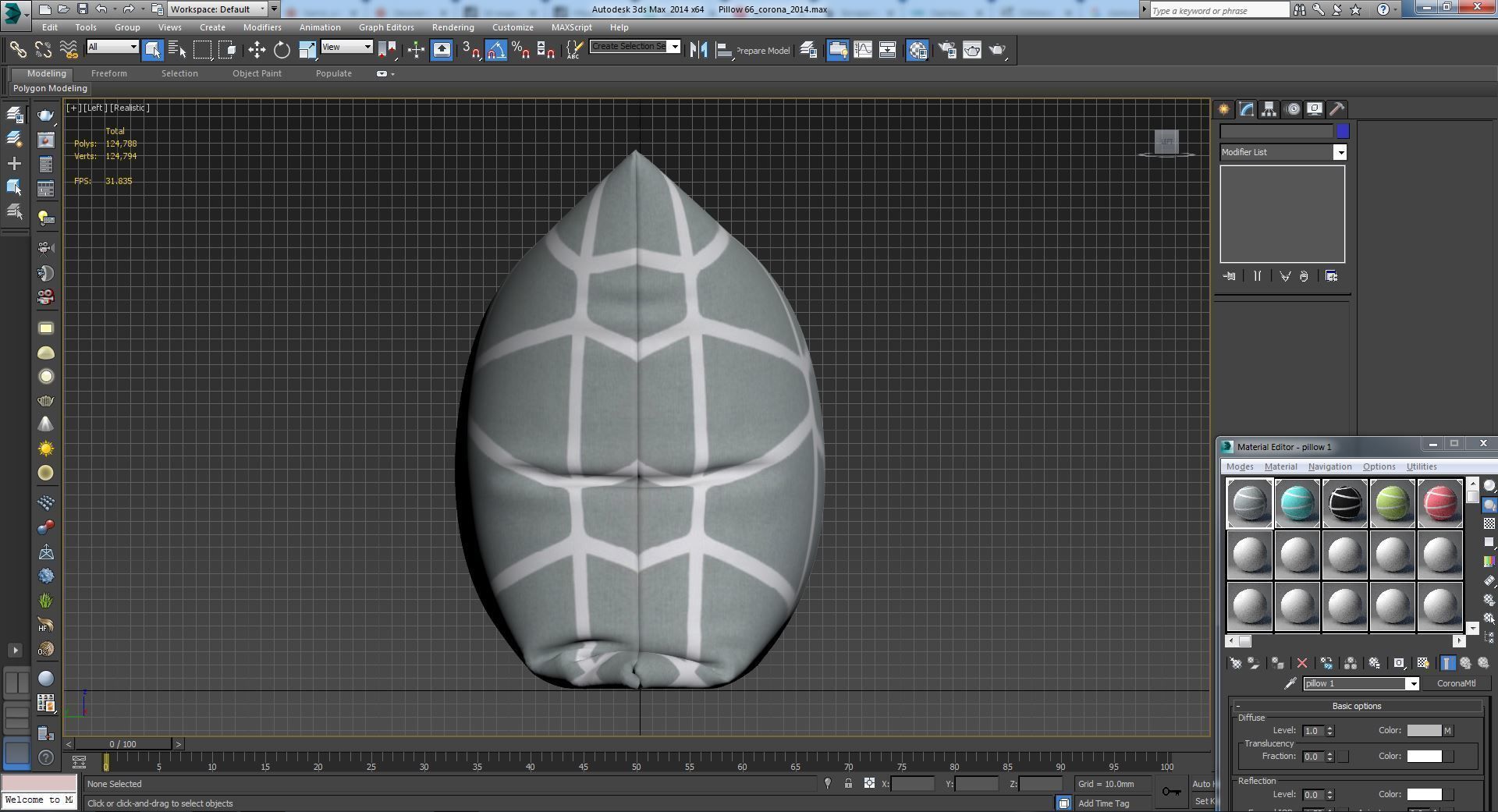Switch to the Freeform ribbon tab
1498x812 pixels.
108,73
